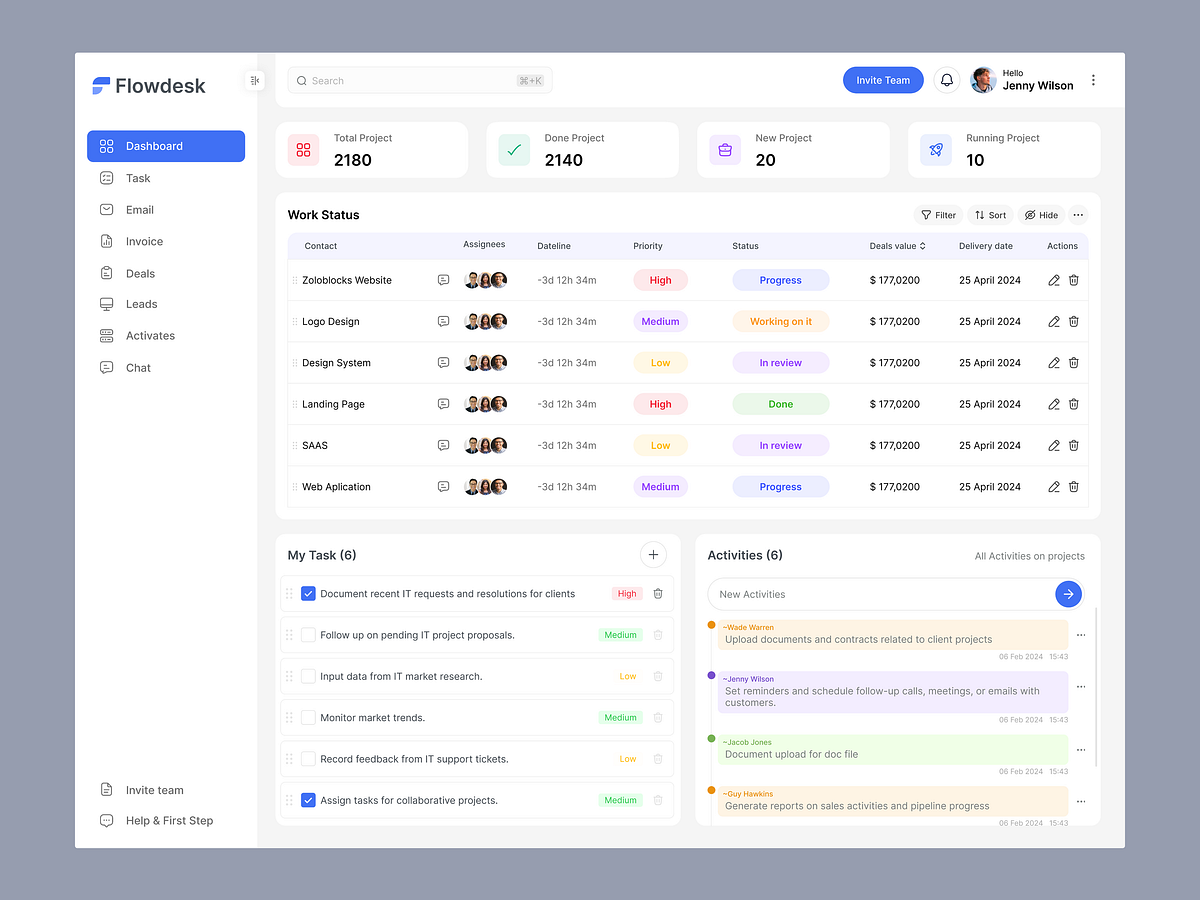Uncheck Document recent IT requests task
Viewport: 1200px width, 900px height.
(308, 594)
